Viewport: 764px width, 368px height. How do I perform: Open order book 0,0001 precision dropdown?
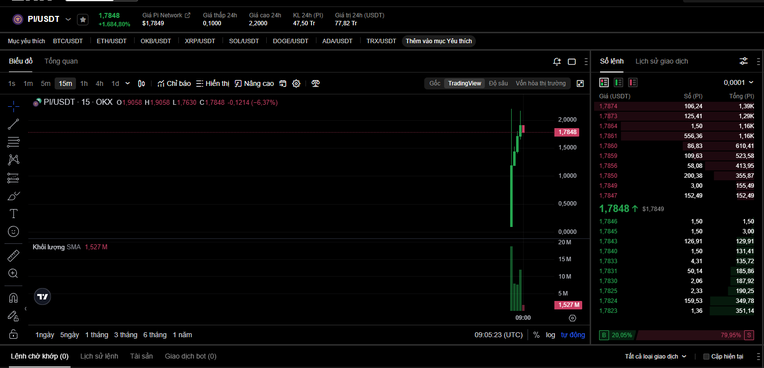738,82
